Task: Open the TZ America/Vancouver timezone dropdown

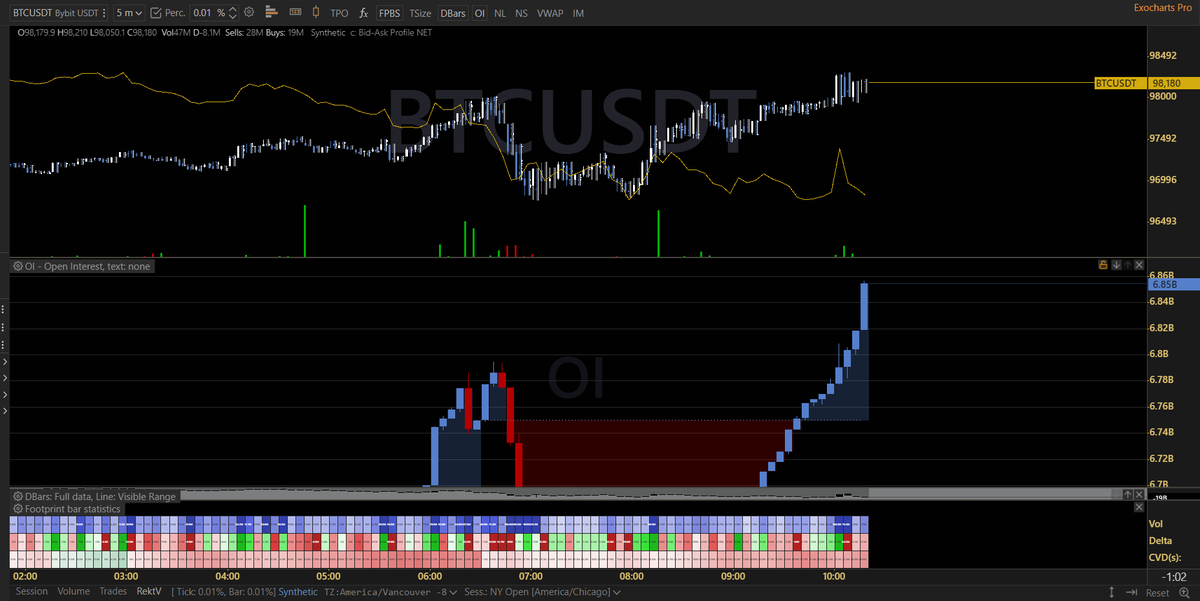Action: coord(390,592)
